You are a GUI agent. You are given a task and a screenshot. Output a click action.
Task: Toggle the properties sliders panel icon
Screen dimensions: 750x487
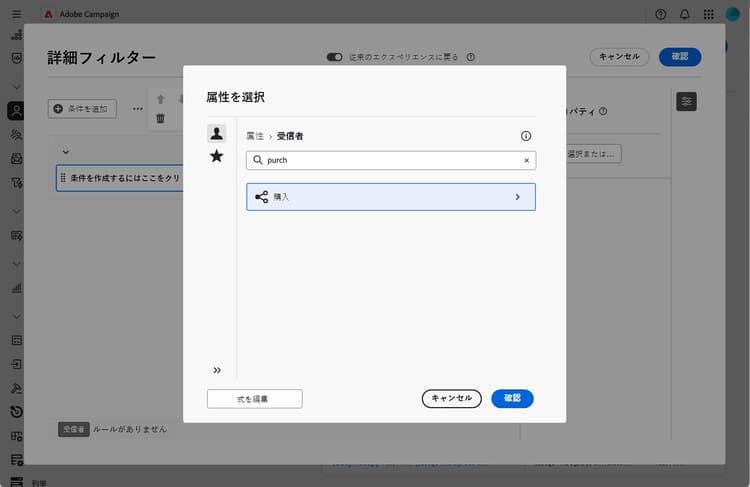point(686,101)
